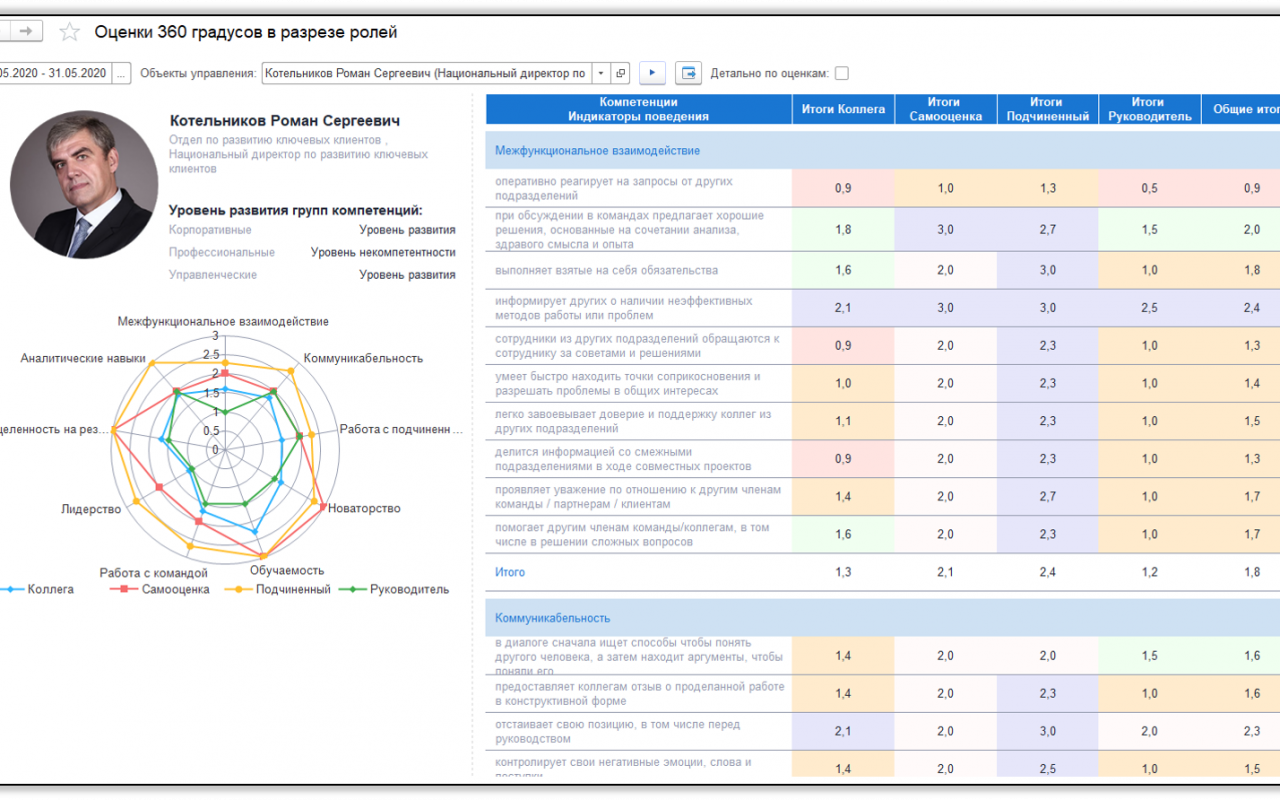Toggle the Коллега legend marker
Image resolution: width=1280 pixels, height=800 pixels.
tap(11, 589)
